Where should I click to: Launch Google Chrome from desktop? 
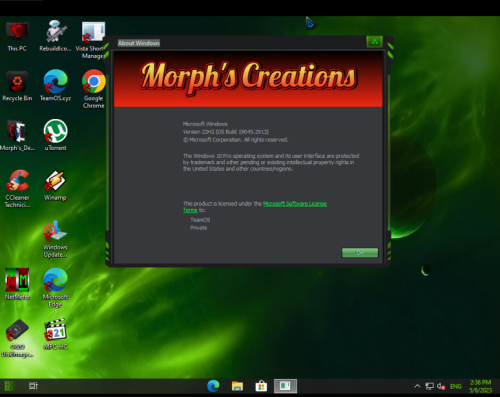(x=94, y=89)
